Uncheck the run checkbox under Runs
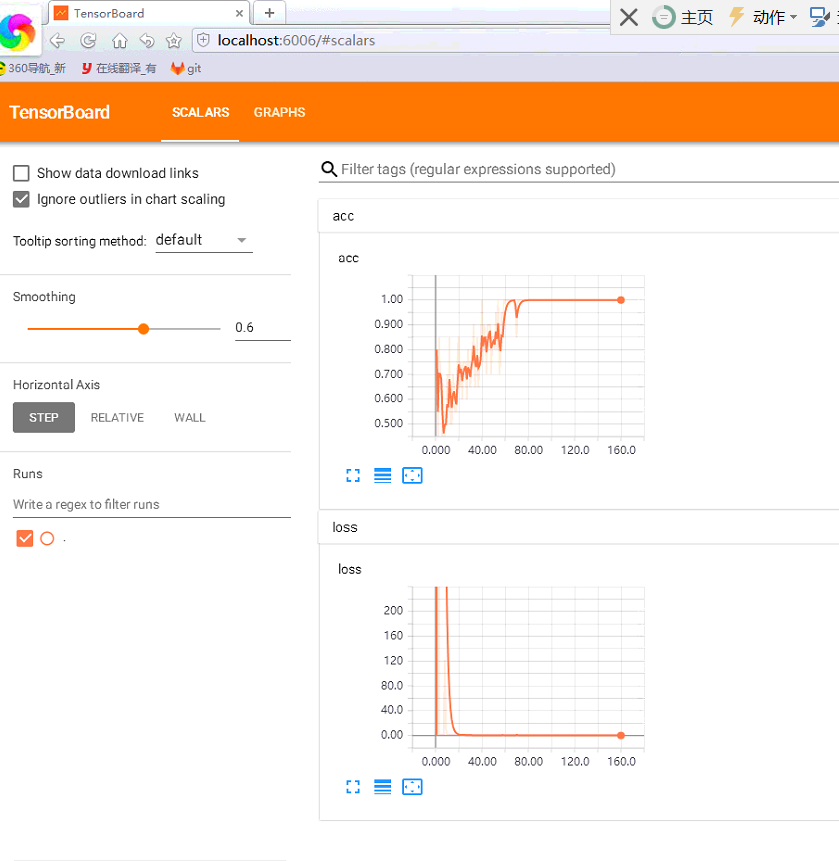This screenshot has height=861, width=839. tap(24, 538)
